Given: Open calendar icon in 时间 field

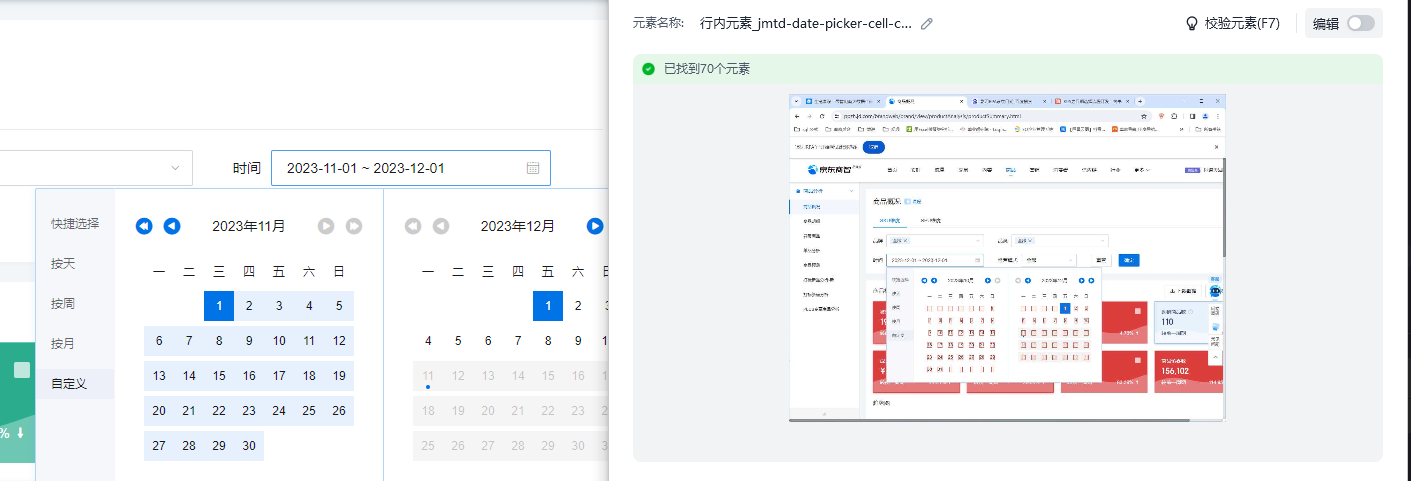Looking at the screenshot, I should pos(533,168).
